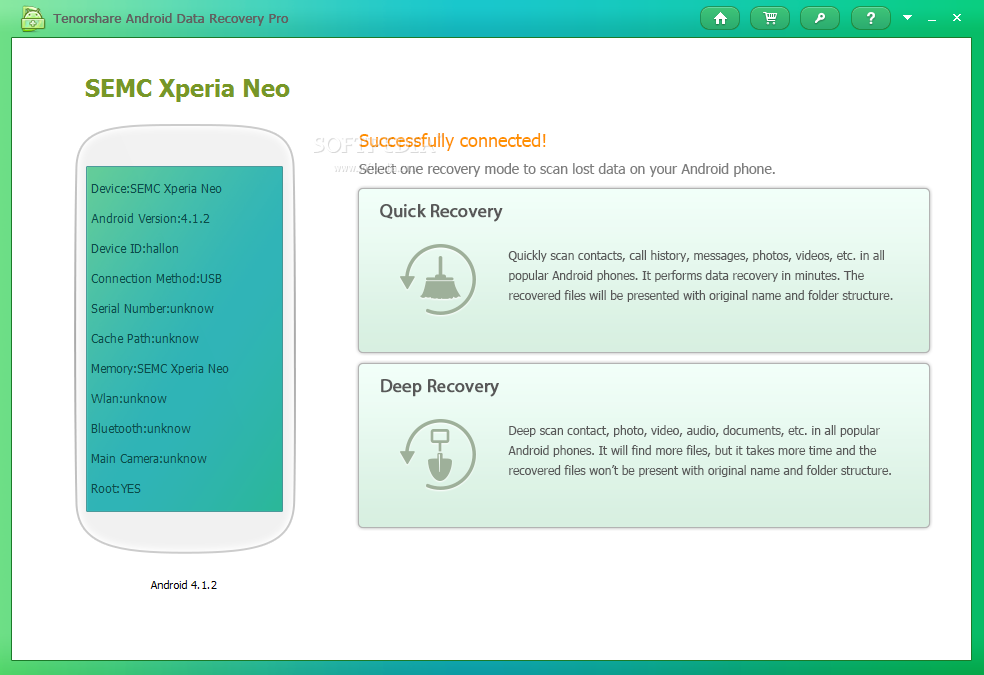
Task: Click 'Device:SEMC Xperia Neo' info line
Action: [156, 189]
